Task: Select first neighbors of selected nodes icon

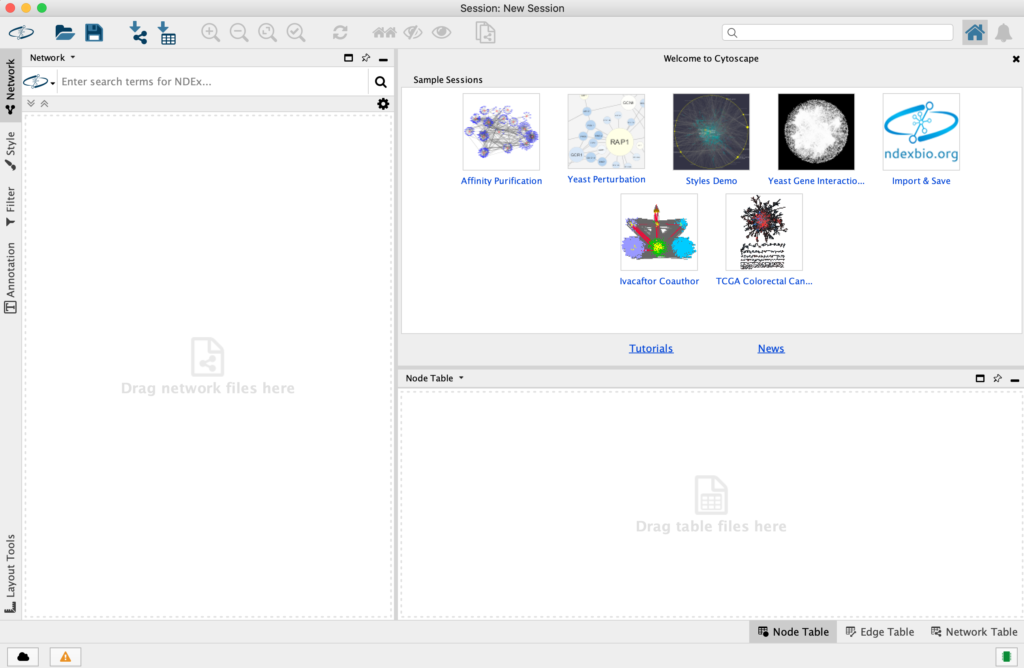Action: click(384, 32)
